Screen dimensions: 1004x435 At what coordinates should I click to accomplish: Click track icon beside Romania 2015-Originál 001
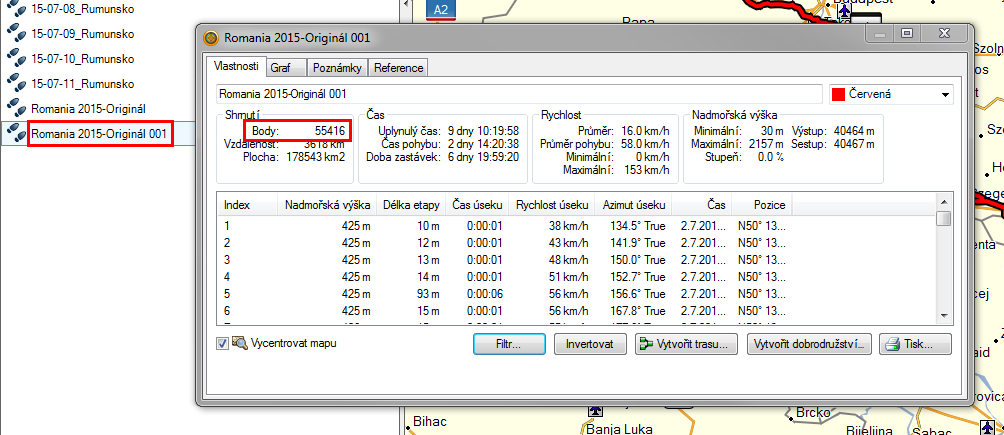point(16,133)
